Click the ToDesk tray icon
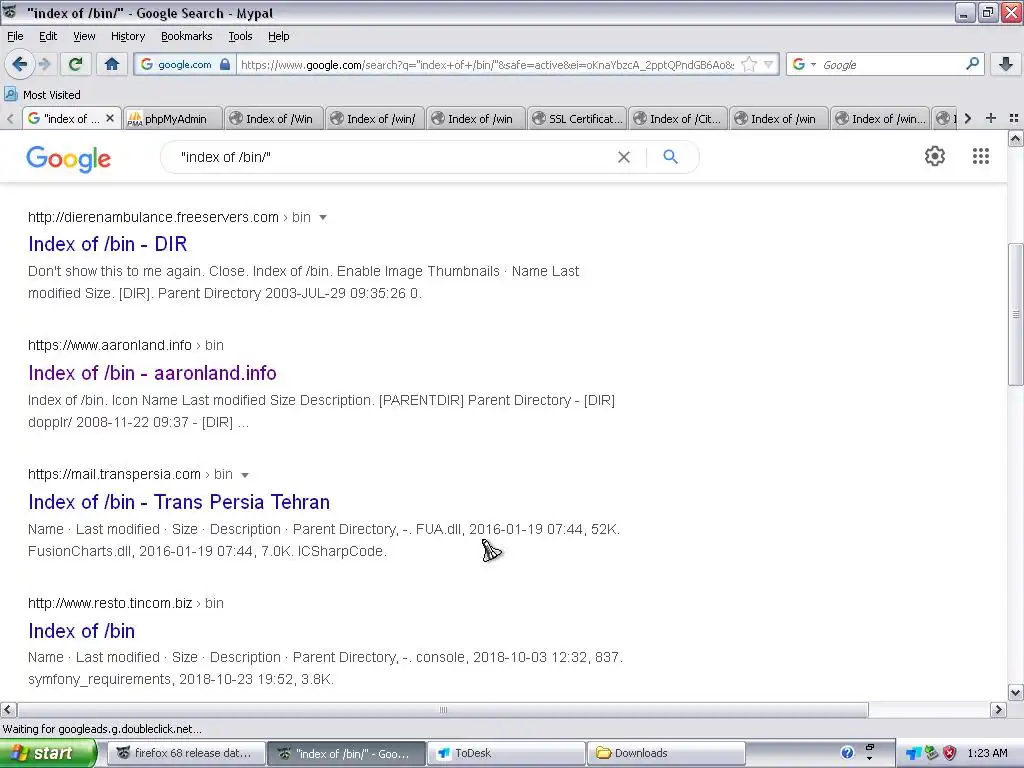 (x=914, y=754)
